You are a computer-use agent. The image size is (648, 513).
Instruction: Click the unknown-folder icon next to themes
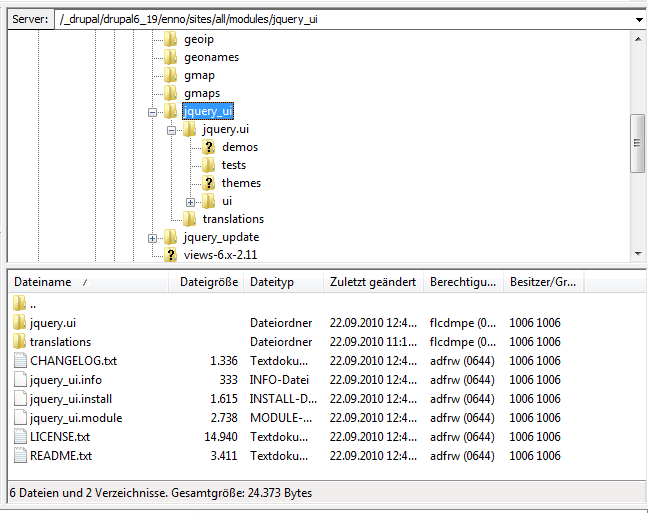click(208, 183)
